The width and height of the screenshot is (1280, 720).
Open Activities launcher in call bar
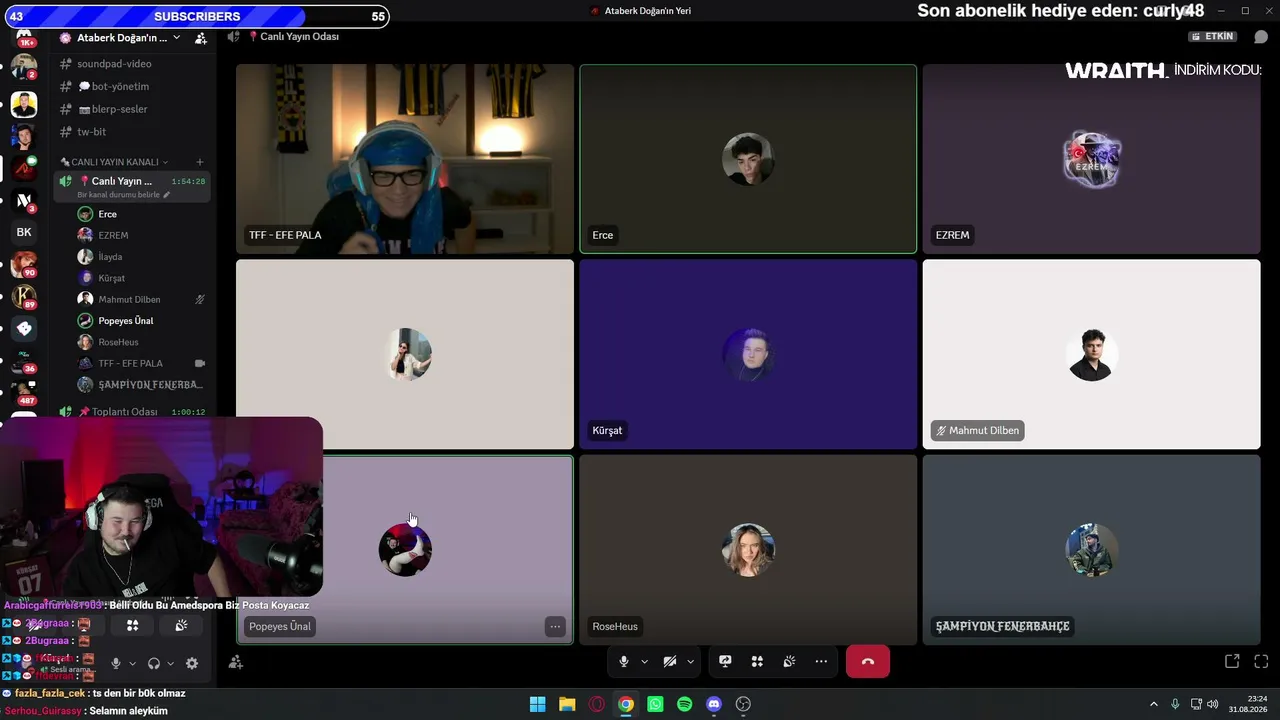click(757, 662)
